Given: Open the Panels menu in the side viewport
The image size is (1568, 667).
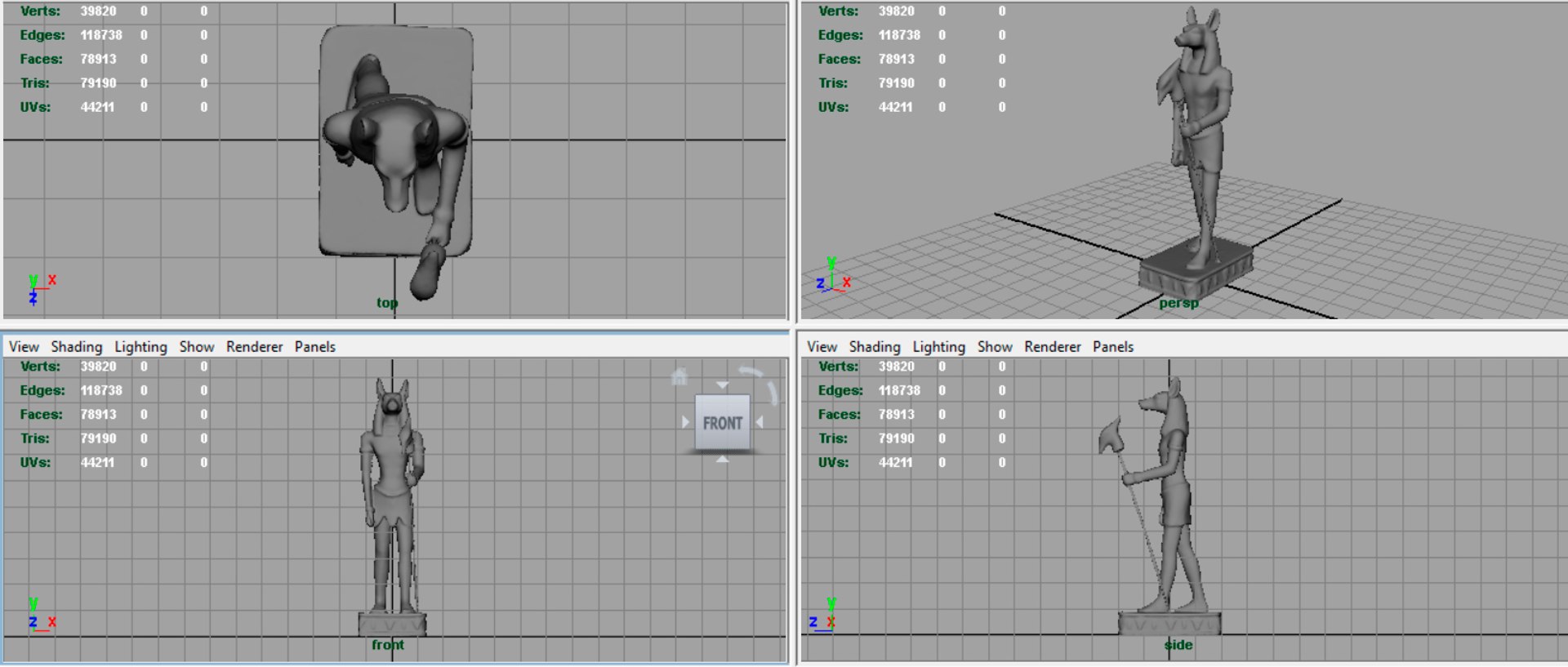Looking at the screenshot, I should point(1113,347).
